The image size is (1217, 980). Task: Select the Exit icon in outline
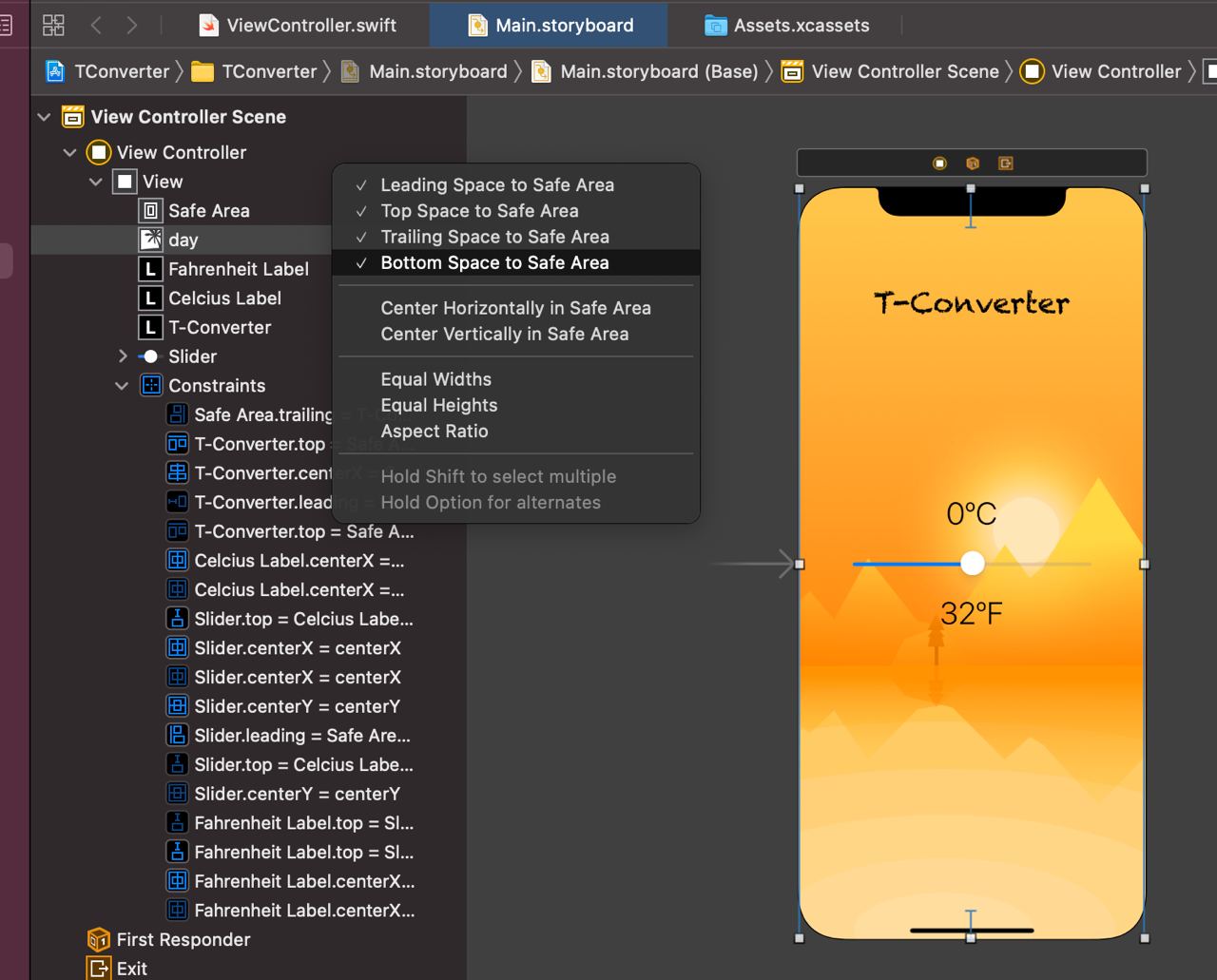[x=98, y=969]
